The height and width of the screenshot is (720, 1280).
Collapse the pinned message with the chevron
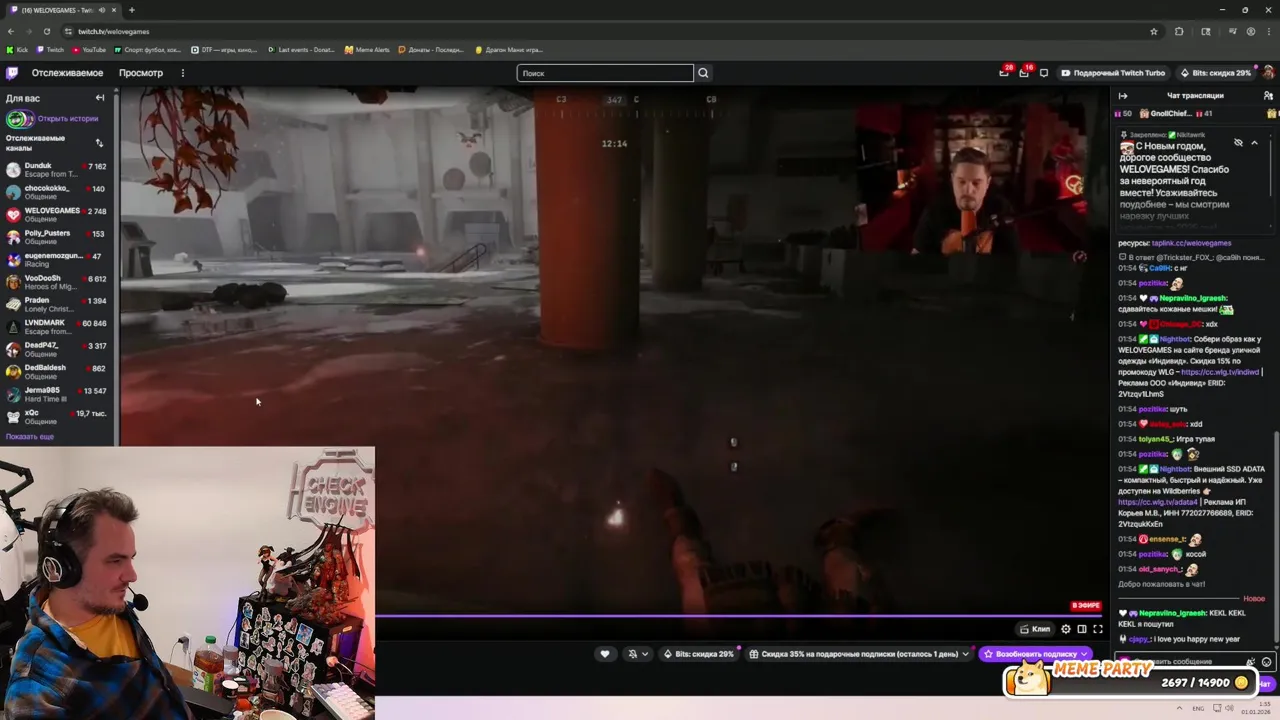[x=1254, y=143]
